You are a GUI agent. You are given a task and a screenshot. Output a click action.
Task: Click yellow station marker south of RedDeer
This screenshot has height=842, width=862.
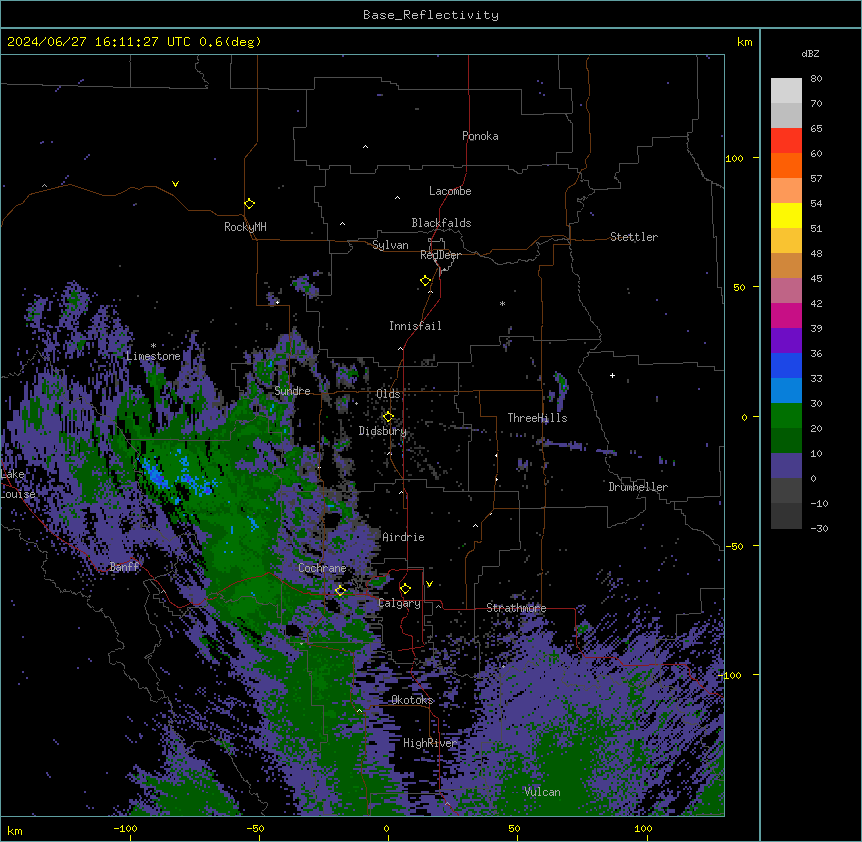(426, 281)
